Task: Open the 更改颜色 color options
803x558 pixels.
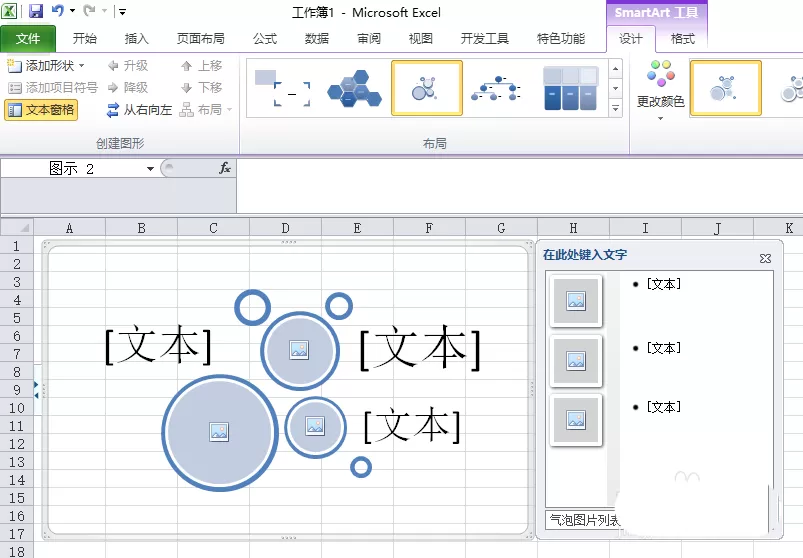Action: pos(661,90)
